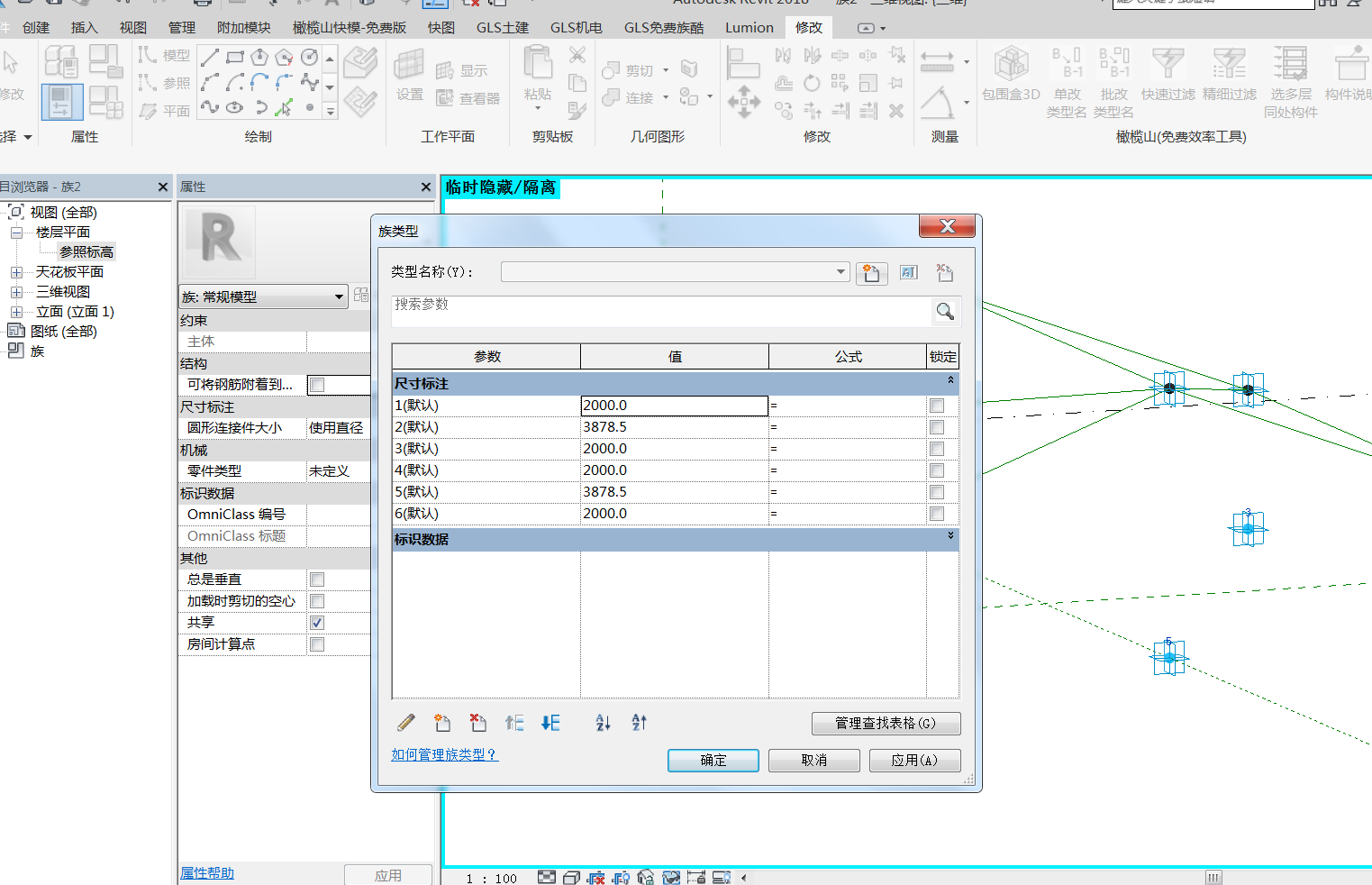Expand the 三维视图 tree node
Screen dimensions: 1372x885
(x=16, y=292)
